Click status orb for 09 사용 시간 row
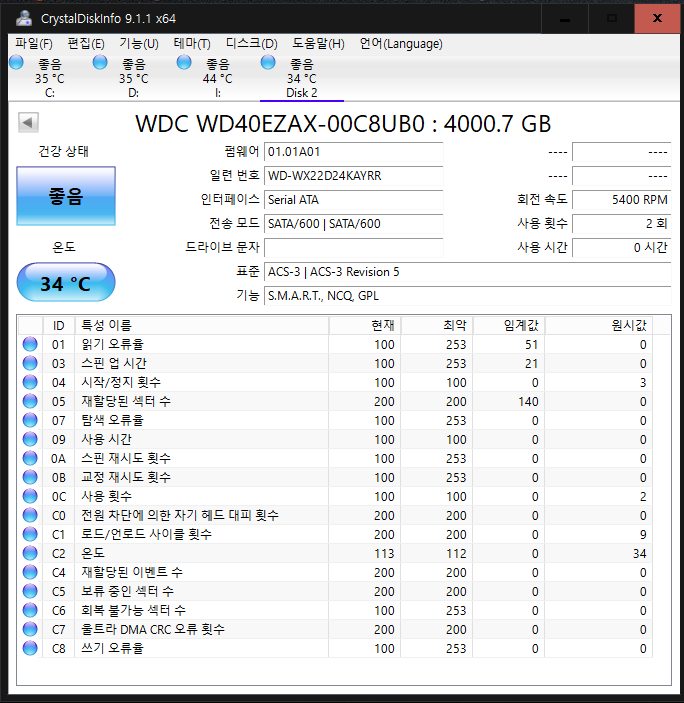Screen dimensions: 684x703 (x=30, y=439)
